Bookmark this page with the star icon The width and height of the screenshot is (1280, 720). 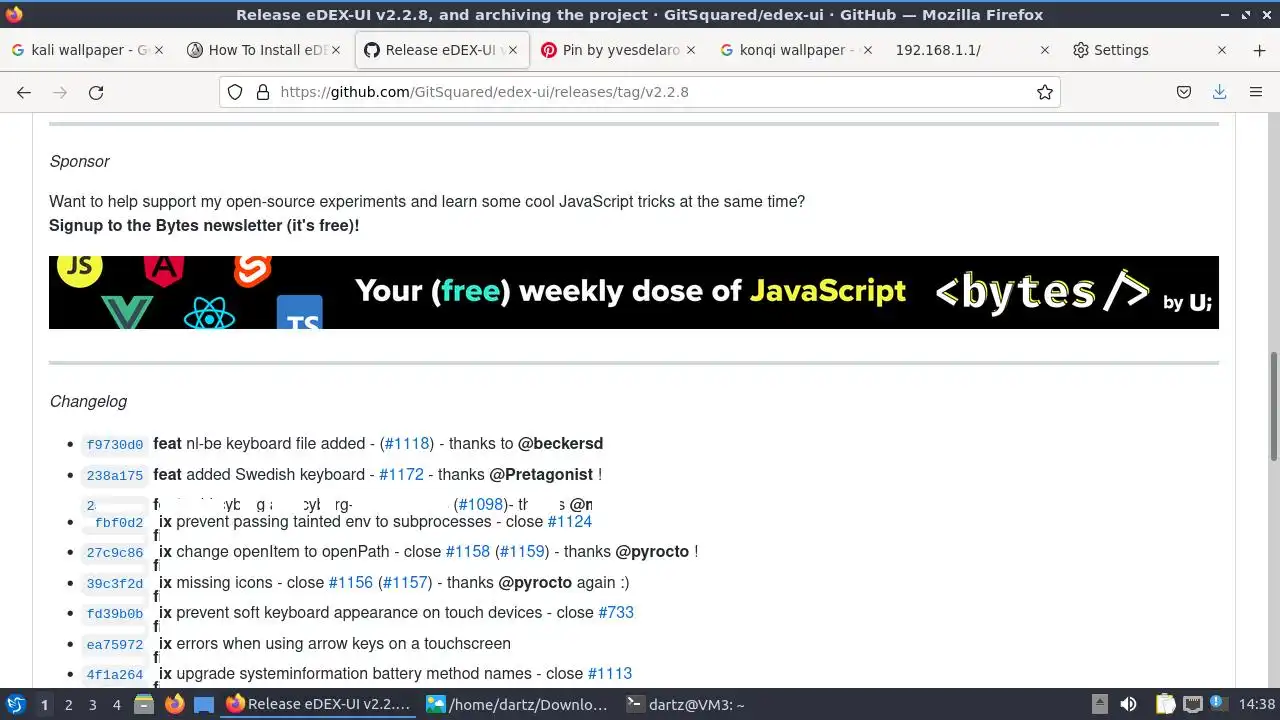click(1045, 92)
